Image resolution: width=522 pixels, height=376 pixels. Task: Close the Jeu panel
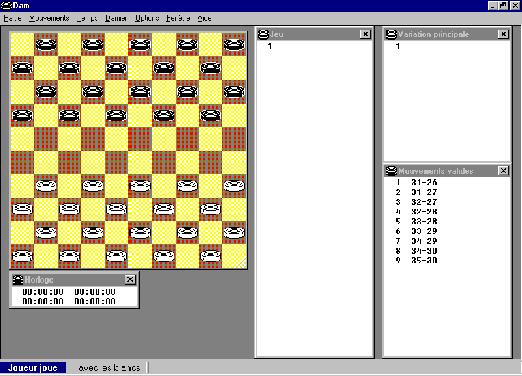pyautogui.click(x=365, y=34)
